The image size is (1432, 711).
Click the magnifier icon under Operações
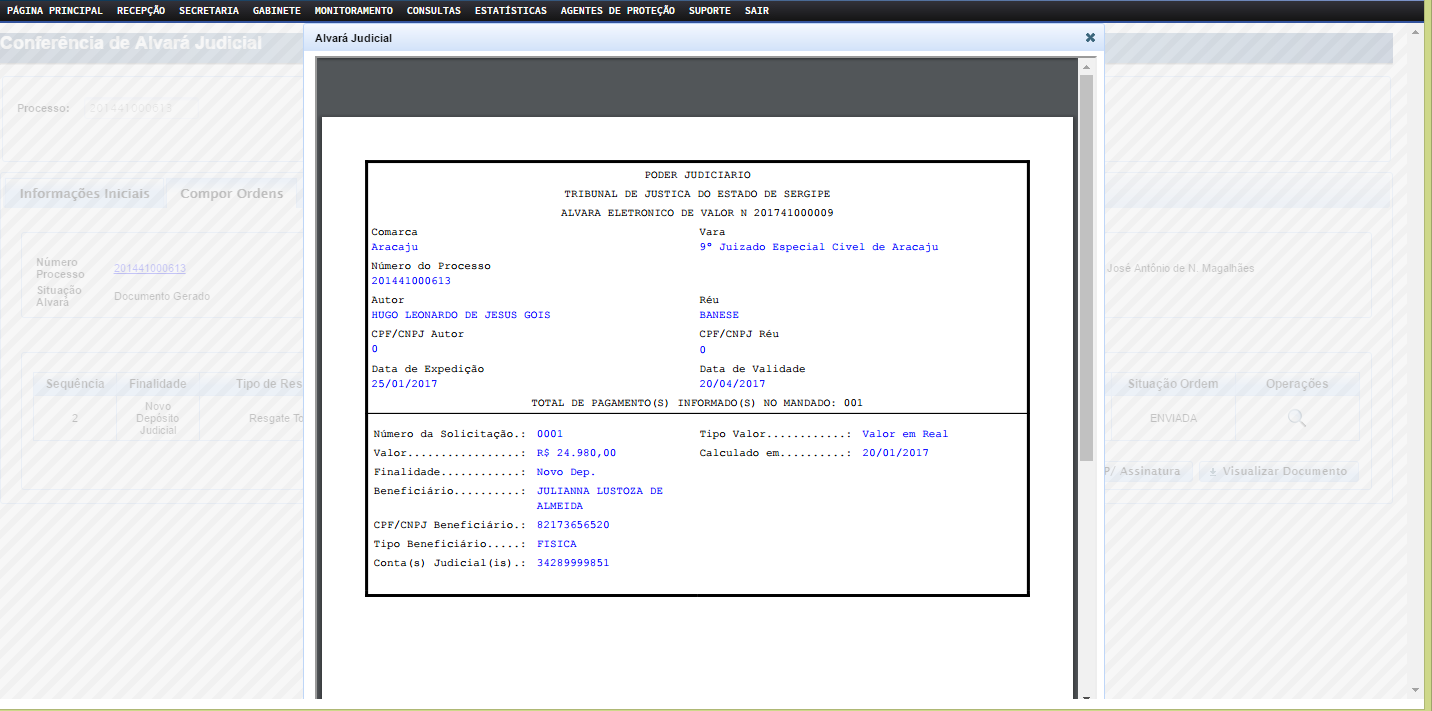tap(1296, 418)
